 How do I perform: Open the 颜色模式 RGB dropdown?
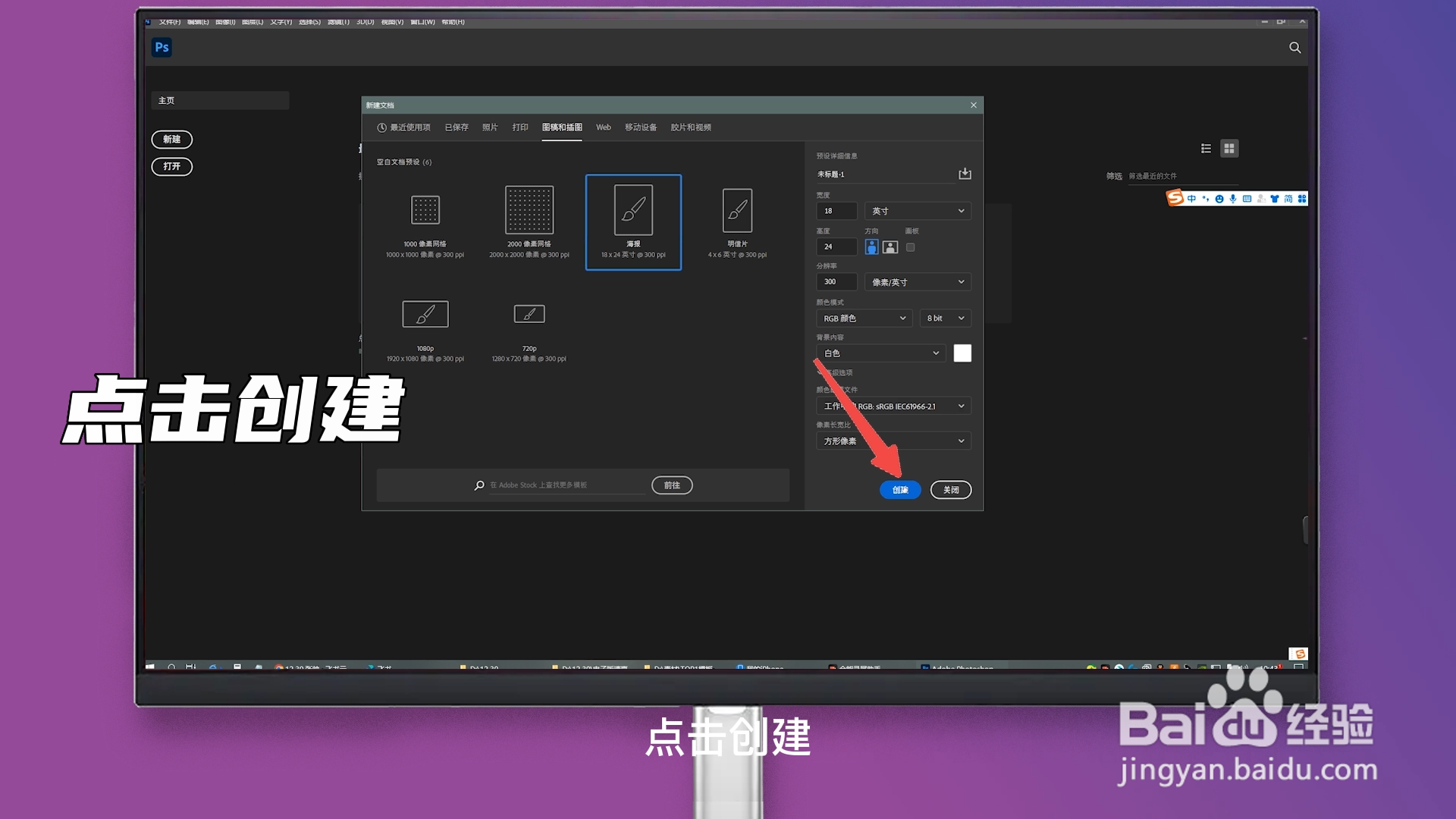coord(863,318)
